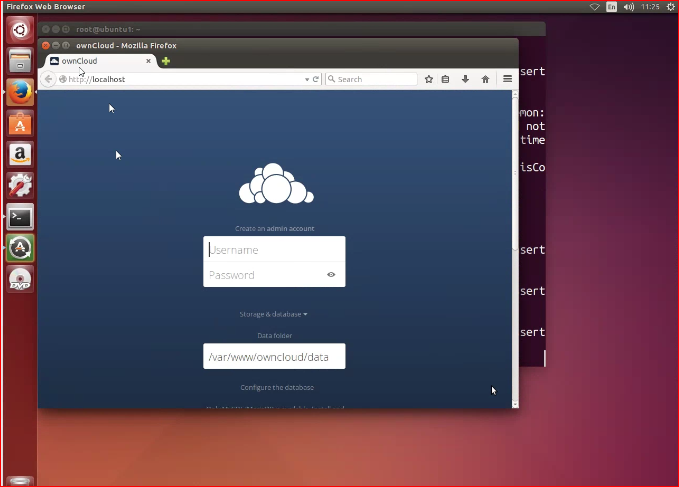The width and height of the screenshot is (679, 487).
Task: Open Ubuntu Dash home launcher
Action: point(20,30)
